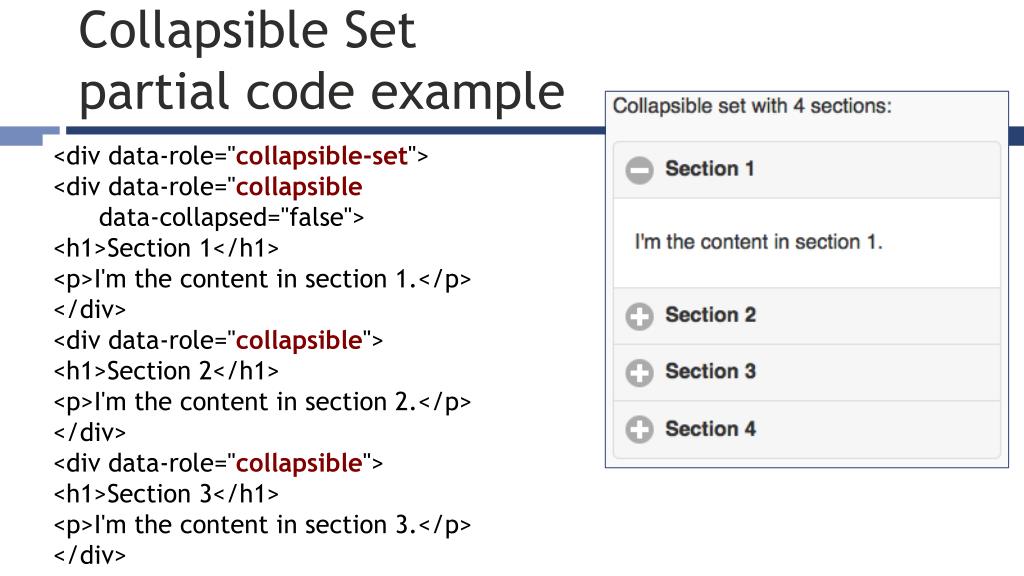Click the section 2 paragraph code line
This screenshot has width=1024, height=576.
pos(262,402)
